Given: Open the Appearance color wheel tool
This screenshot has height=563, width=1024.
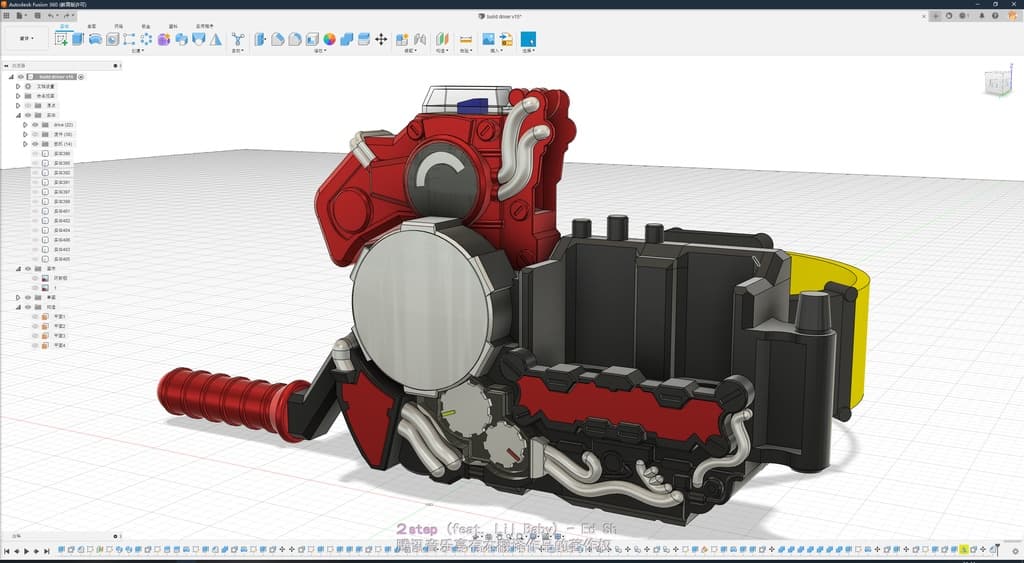Looking at the screenshot, I should (329, 39).
